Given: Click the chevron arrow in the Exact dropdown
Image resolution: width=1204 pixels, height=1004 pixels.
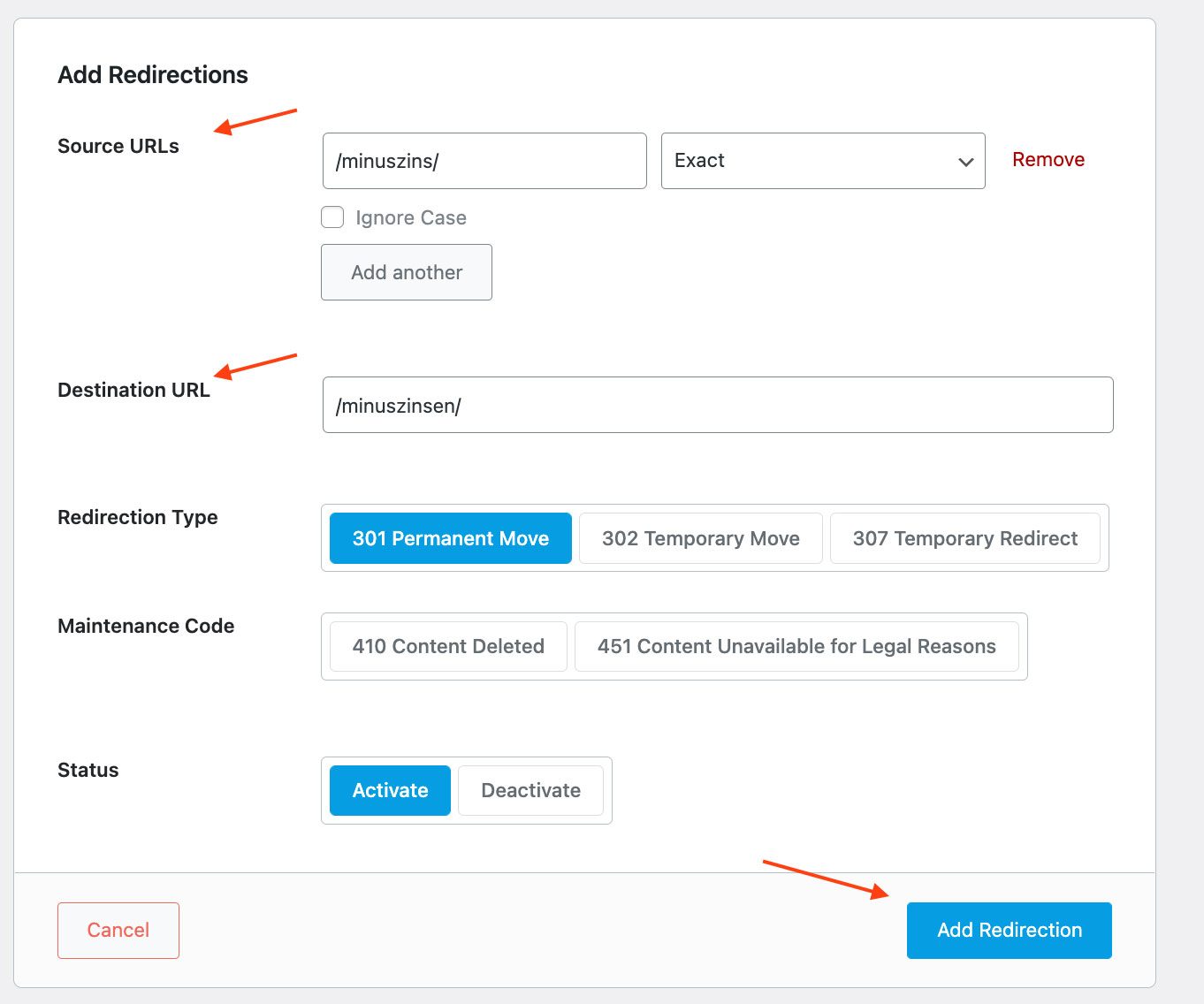Looking at the screenshot, I should tap(965, 162).
